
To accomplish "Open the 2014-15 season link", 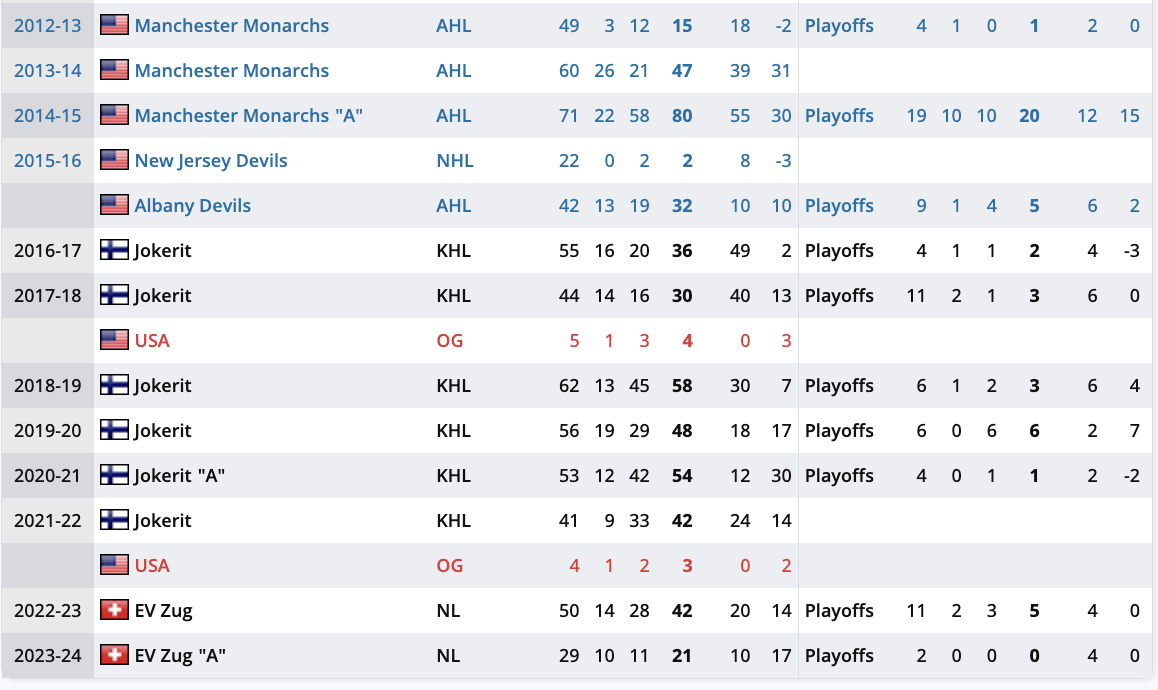I will point(47,116).
